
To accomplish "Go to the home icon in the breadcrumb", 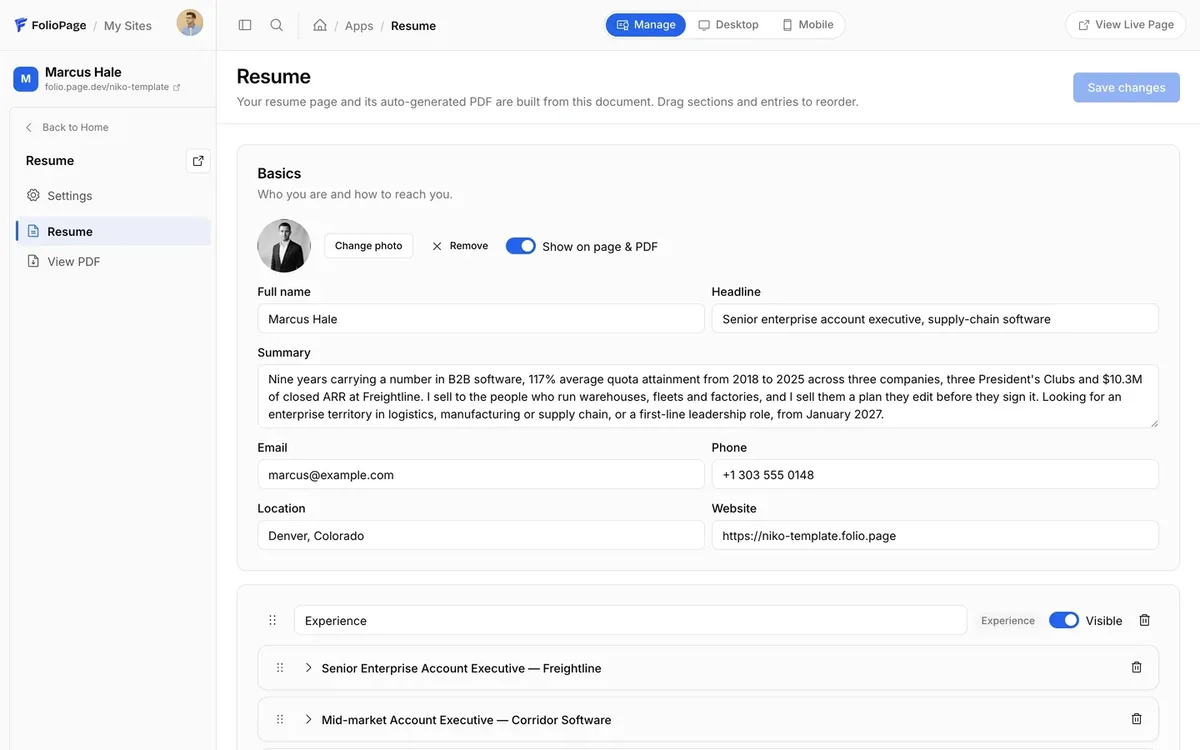I will pos(320,25).
